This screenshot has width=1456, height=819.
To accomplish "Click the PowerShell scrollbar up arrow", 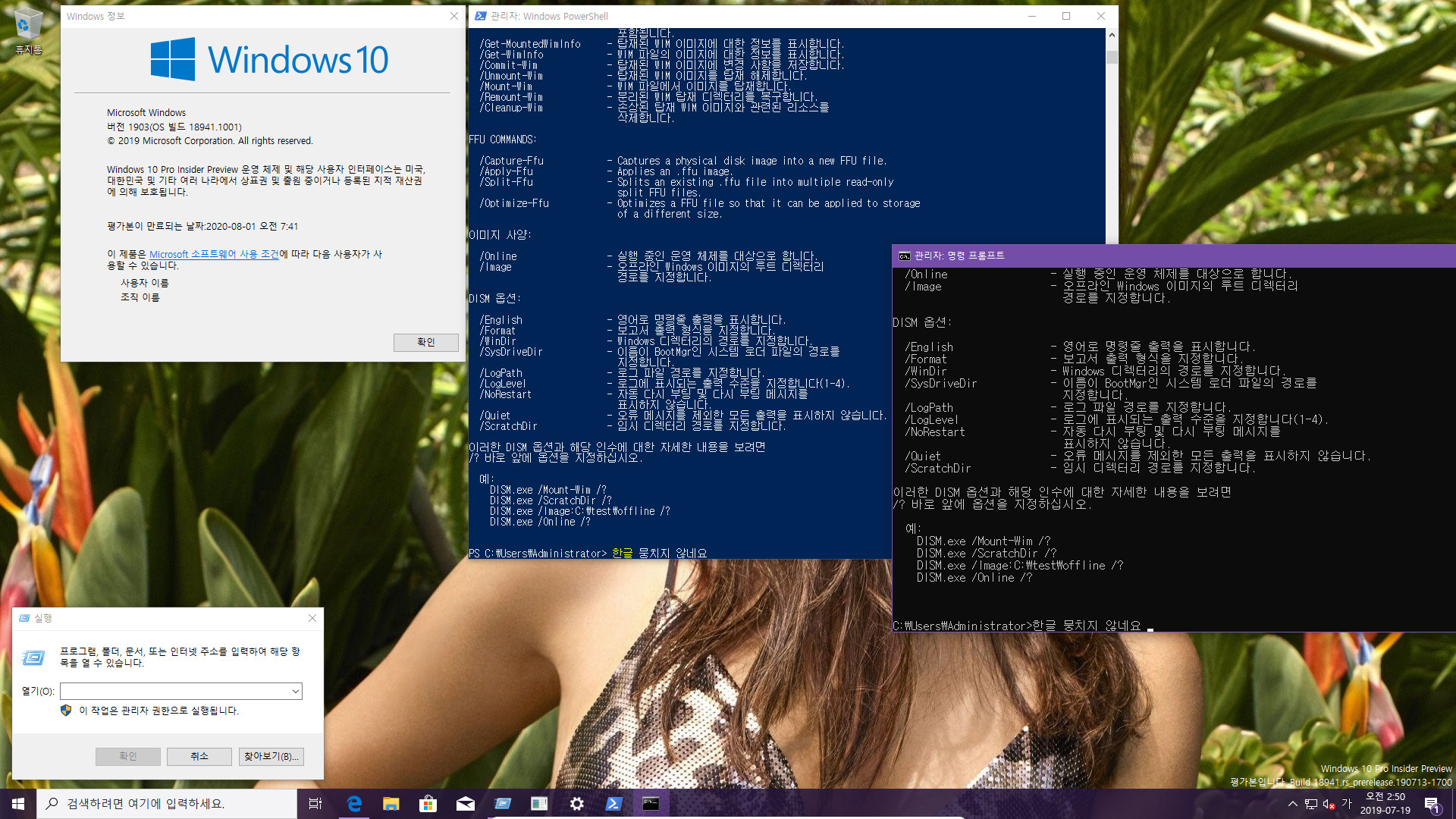I will tap(1112, 35).
